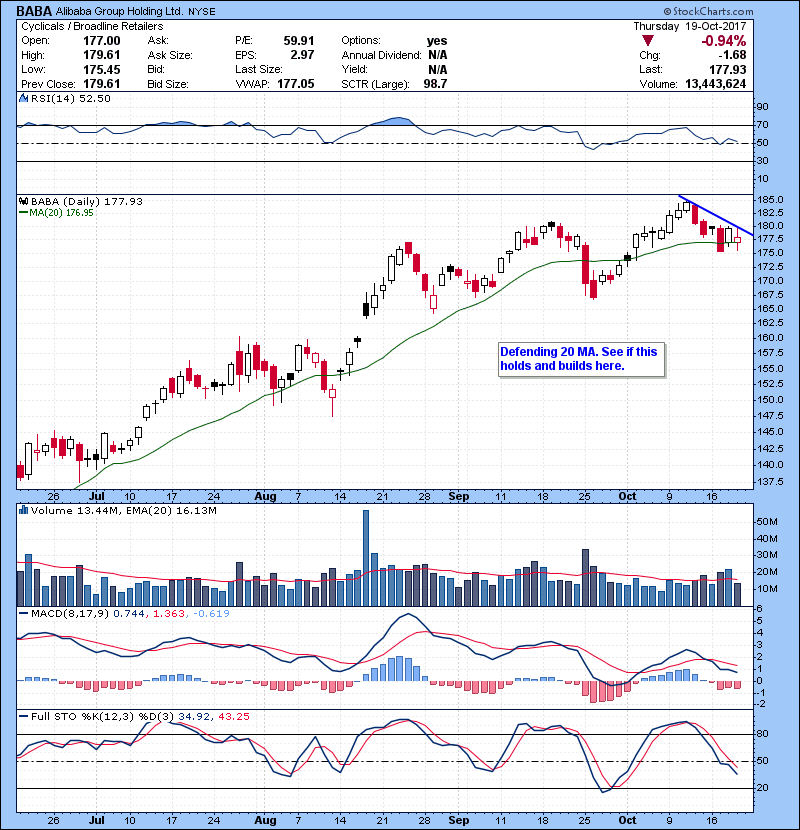Screen dimensions: 800x830
Task: Click the 80 stochastic axis label
Action: (762, 734)
